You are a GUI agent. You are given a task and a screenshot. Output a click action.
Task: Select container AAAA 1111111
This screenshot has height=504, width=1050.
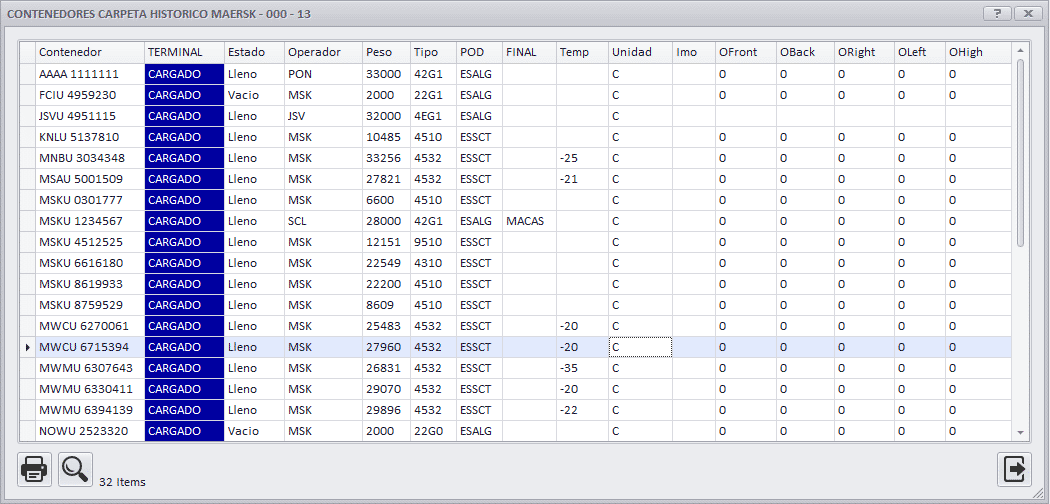pos(90,74)
